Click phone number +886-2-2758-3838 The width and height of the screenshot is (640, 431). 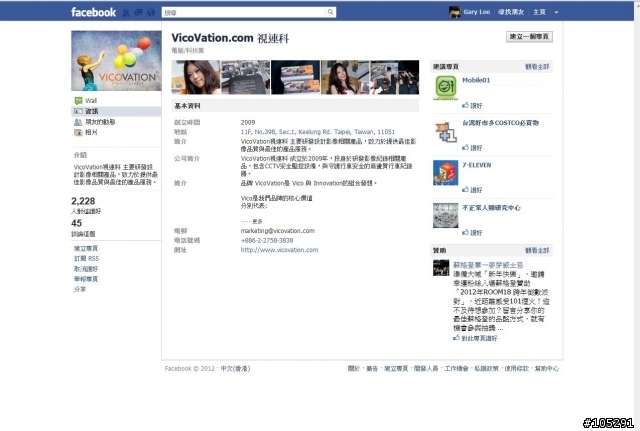[267, 240]
